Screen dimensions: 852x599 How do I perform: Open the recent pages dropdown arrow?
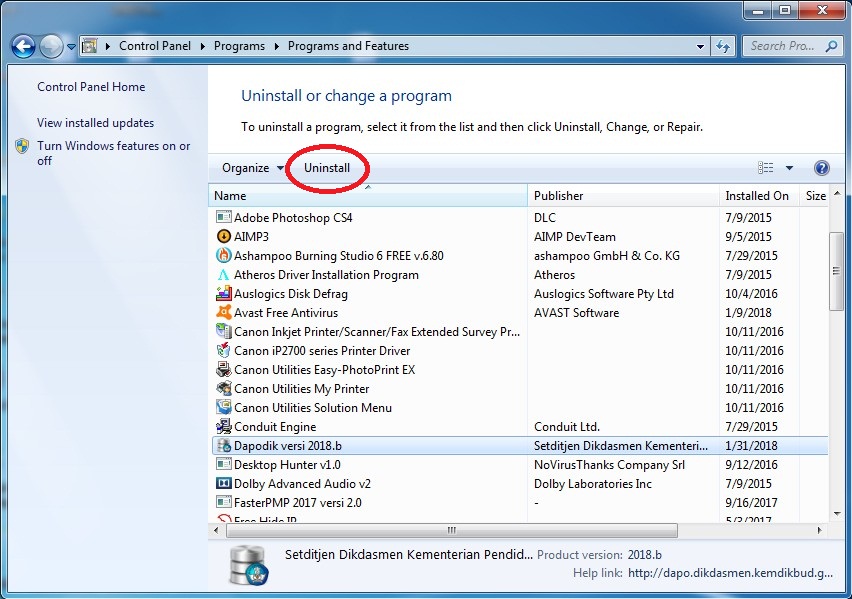(71, 47)
